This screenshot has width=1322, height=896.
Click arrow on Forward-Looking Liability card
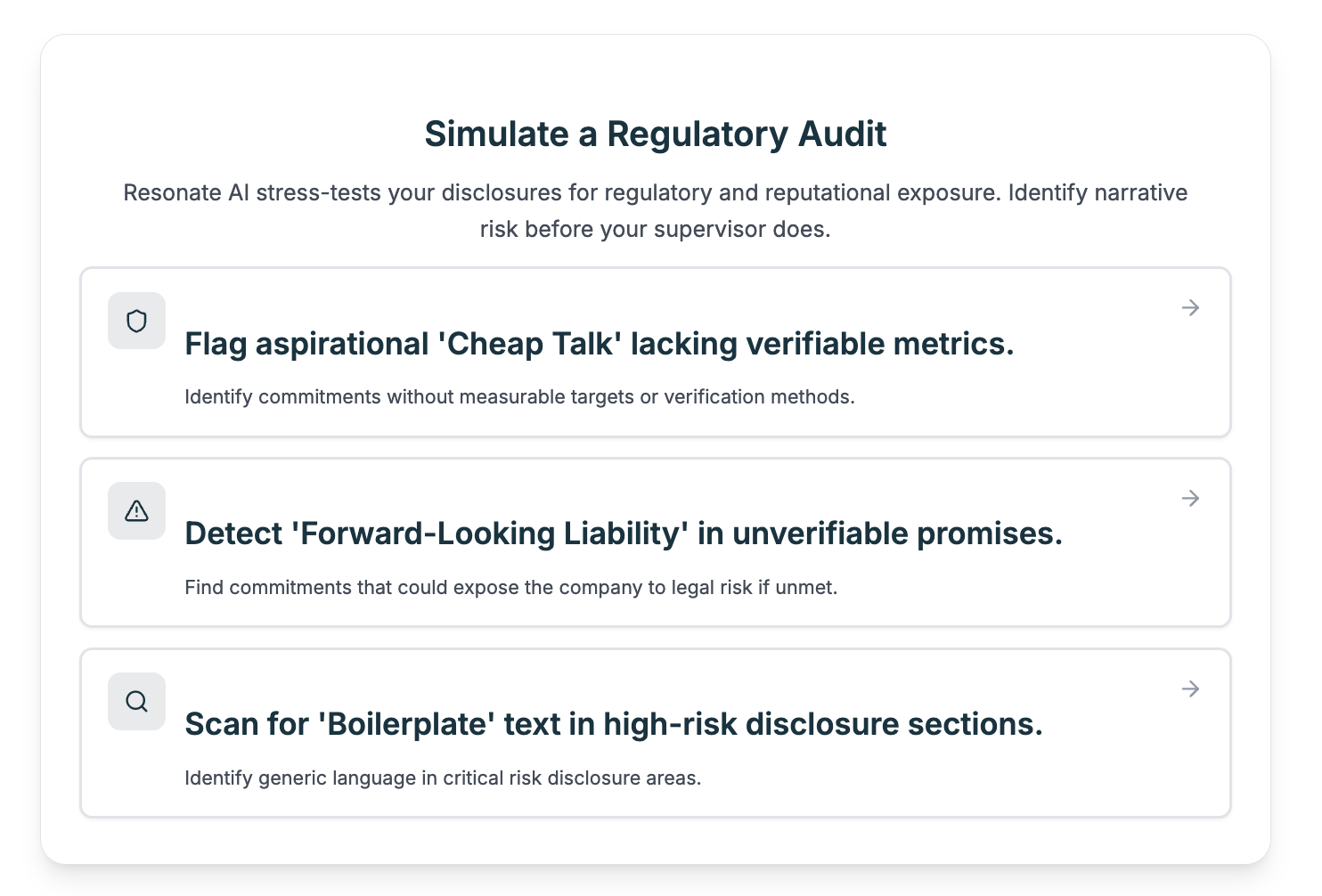point(1190,499)
